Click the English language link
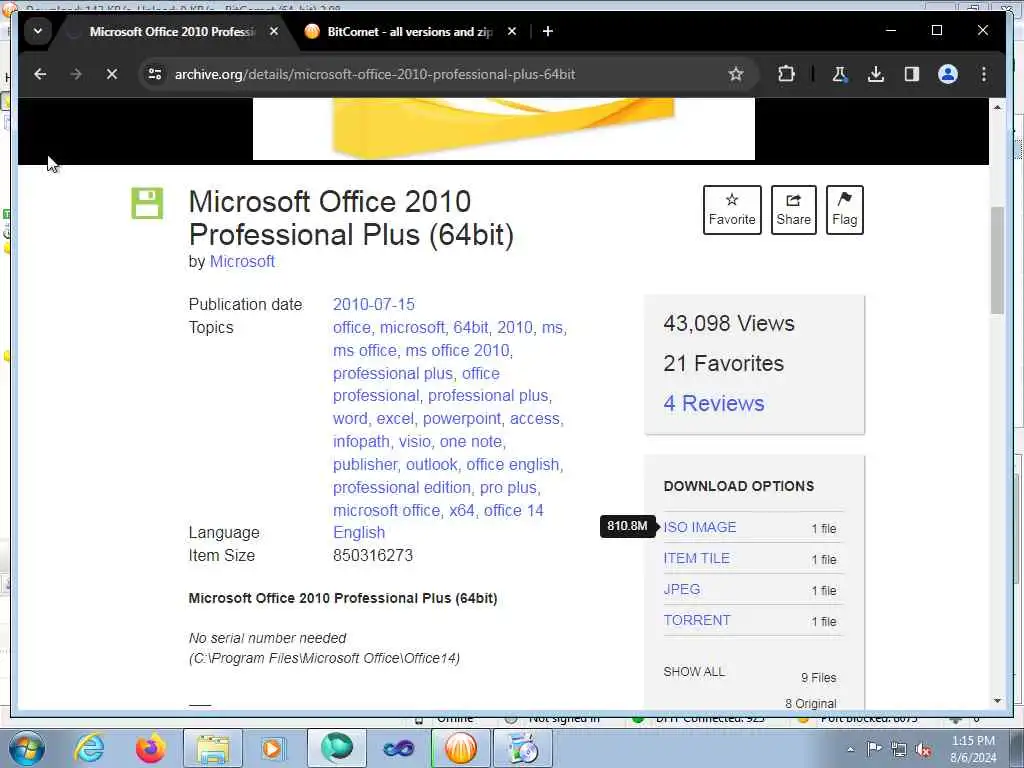Image resolution: width=1024 pixels, height=768 pixels. 359,532
